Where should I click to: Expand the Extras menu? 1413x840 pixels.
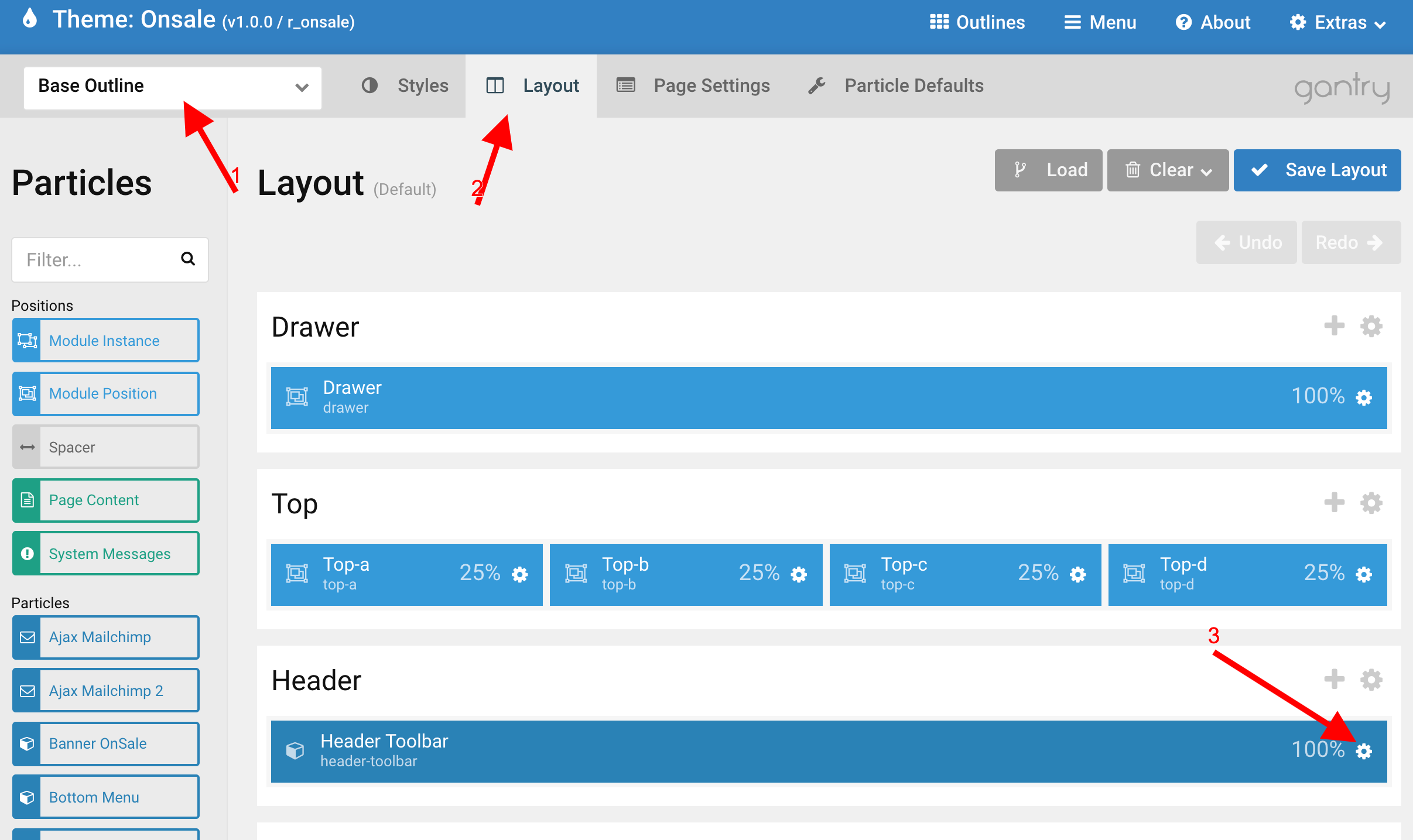(x=1337, y=23)
